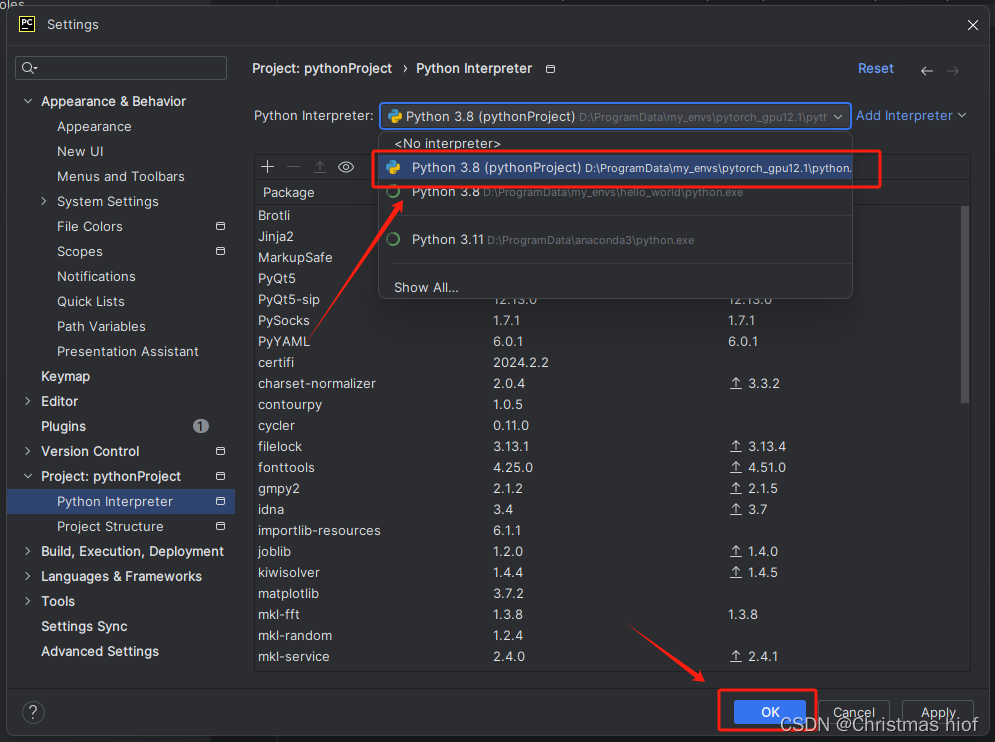Expand the Tools section

28,601
